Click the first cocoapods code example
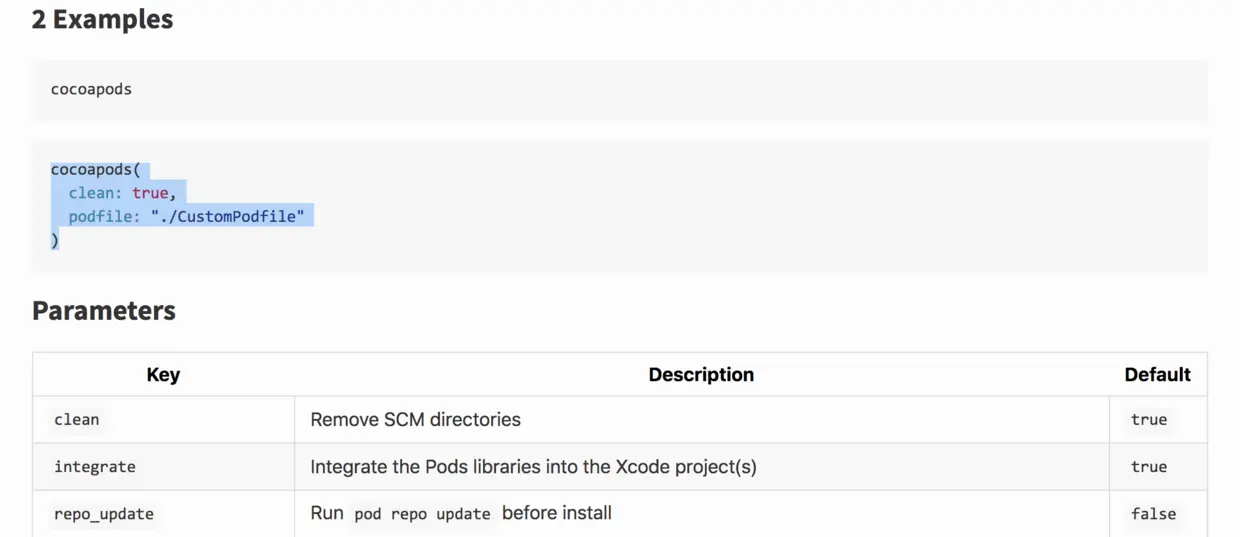This screenshot has height=537, width=1240. (x=91, y=89)
